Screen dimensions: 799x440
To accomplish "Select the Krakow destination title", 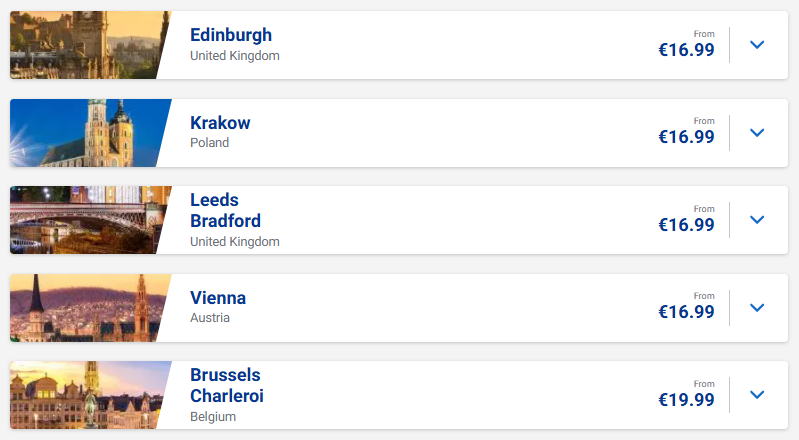I will [x=220, y=123].
